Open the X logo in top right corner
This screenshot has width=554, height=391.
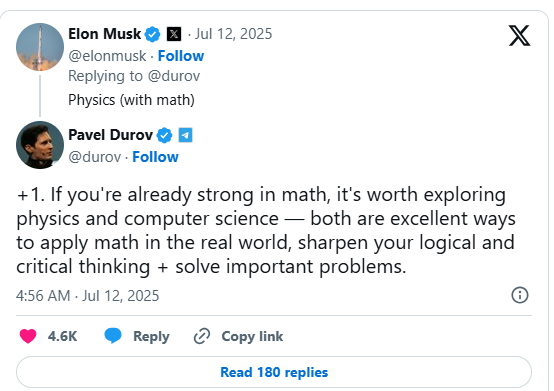tap(519, 35)
